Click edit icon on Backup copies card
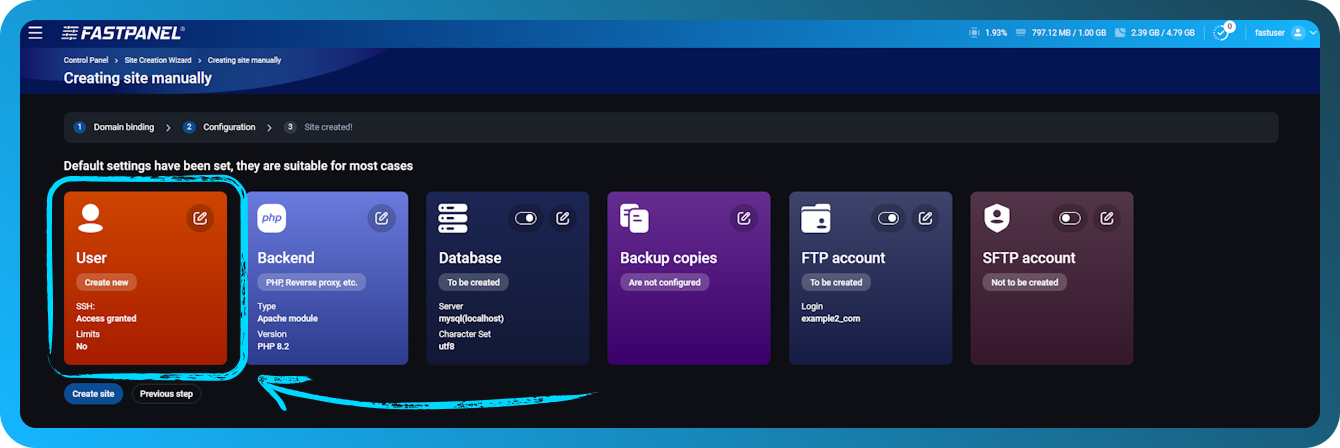Screen dimensions: 1340x448 (744, 218)
